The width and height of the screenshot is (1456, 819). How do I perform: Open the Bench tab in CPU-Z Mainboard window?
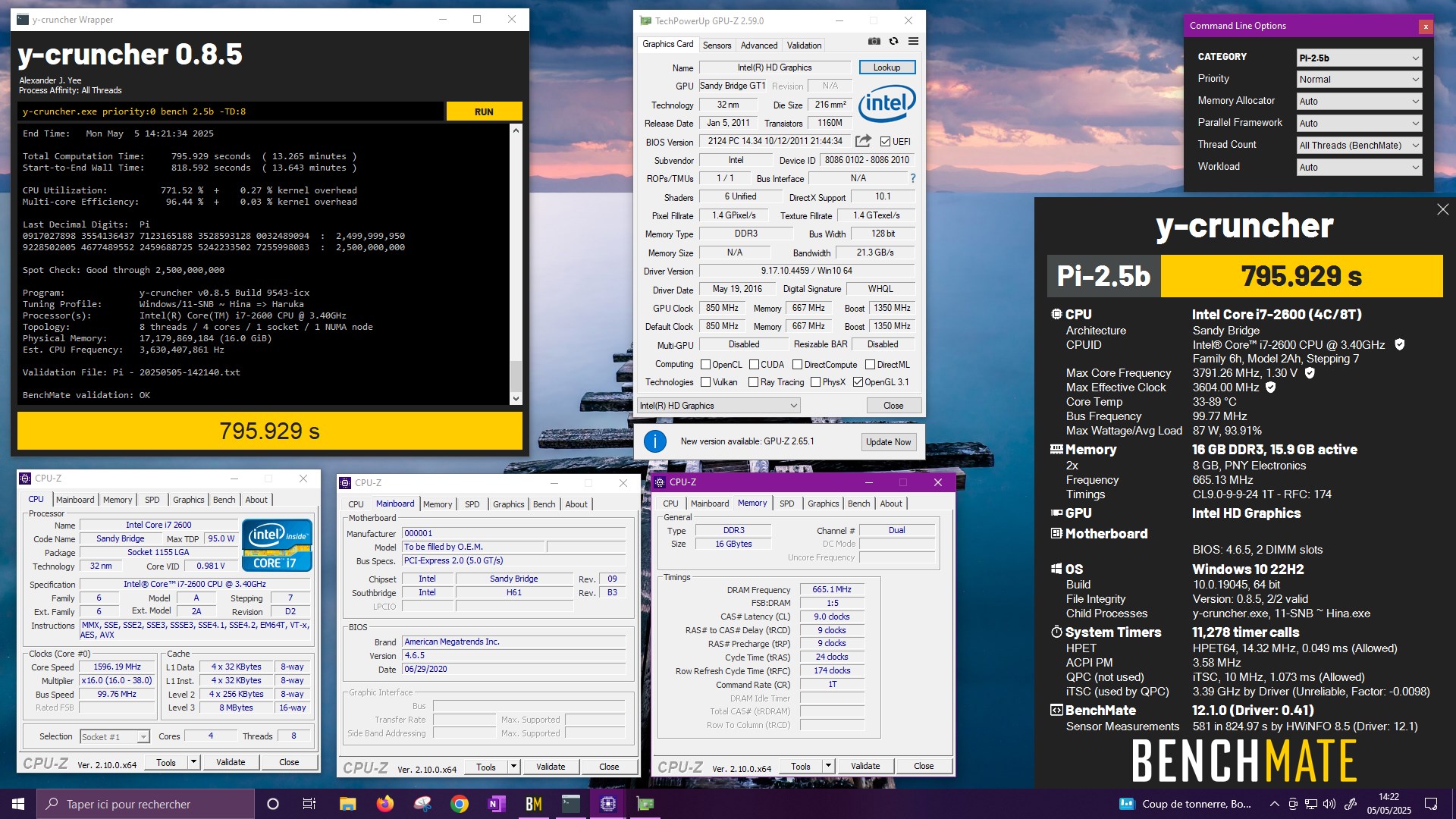(544, 504)
